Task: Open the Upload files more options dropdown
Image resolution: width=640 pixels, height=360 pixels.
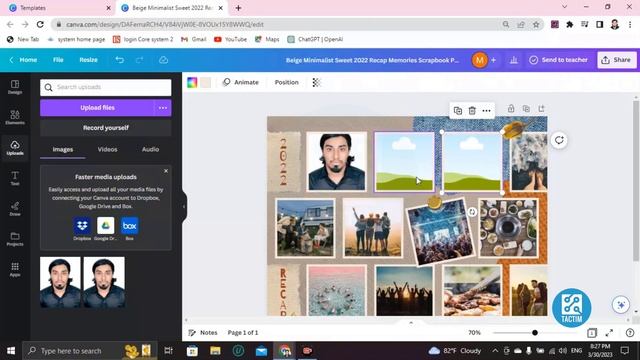Action: point(163,108)
